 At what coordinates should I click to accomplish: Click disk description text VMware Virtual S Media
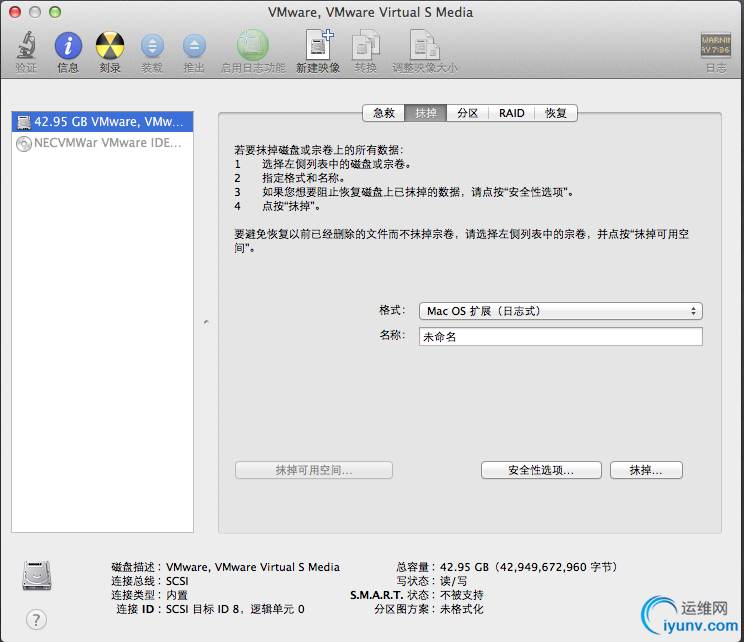coord(253,567)
